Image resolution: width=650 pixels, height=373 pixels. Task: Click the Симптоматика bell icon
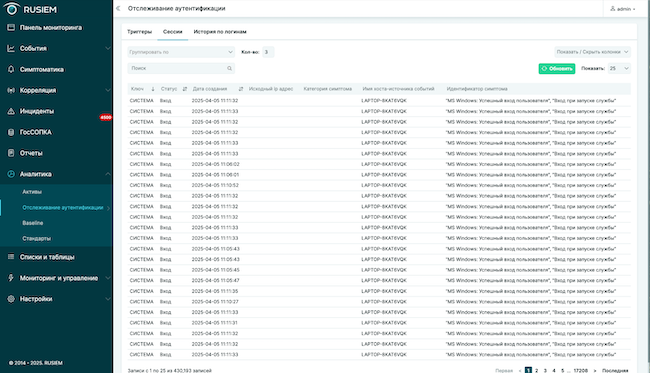11,69
